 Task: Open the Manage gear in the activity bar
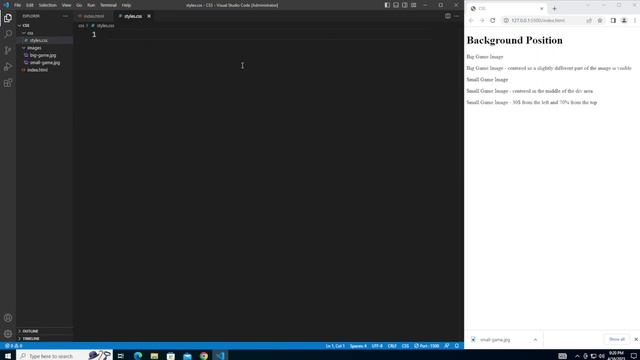8,334
